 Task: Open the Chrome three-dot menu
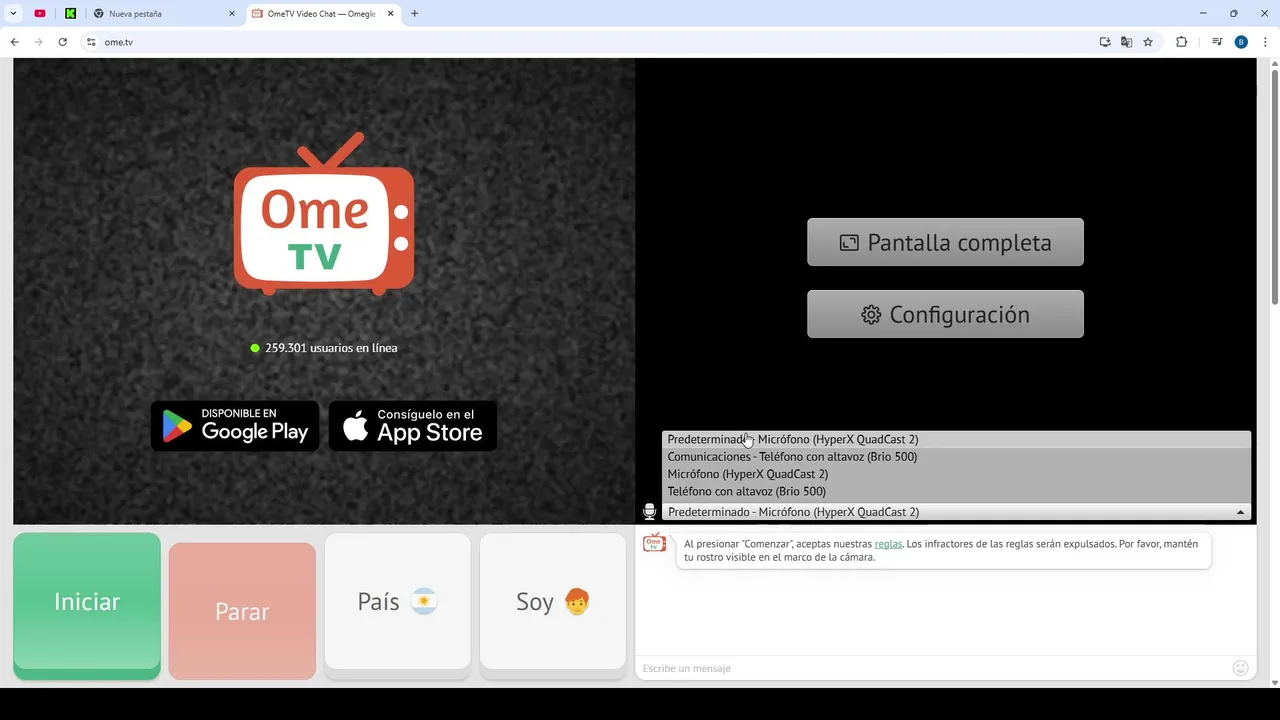[x=1266, y=42]
